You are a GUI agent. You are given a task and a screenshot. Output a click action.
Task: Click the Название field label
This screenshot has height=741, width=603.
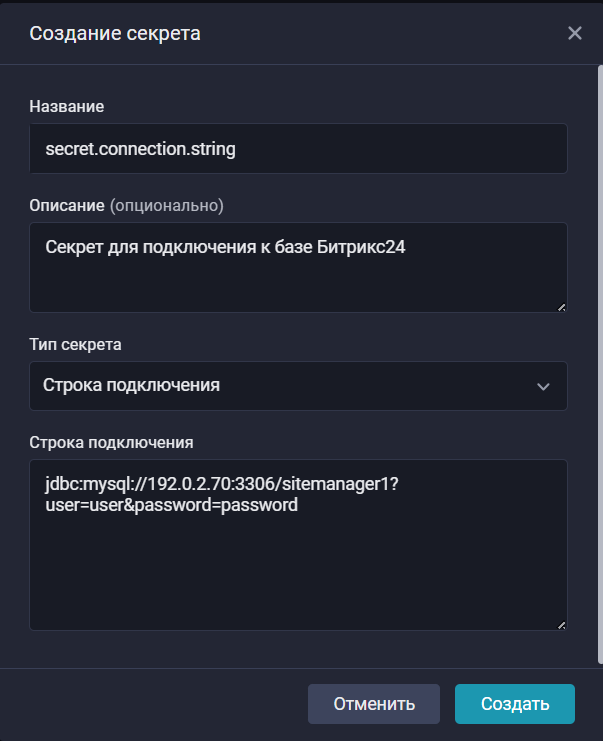point(67,106)
